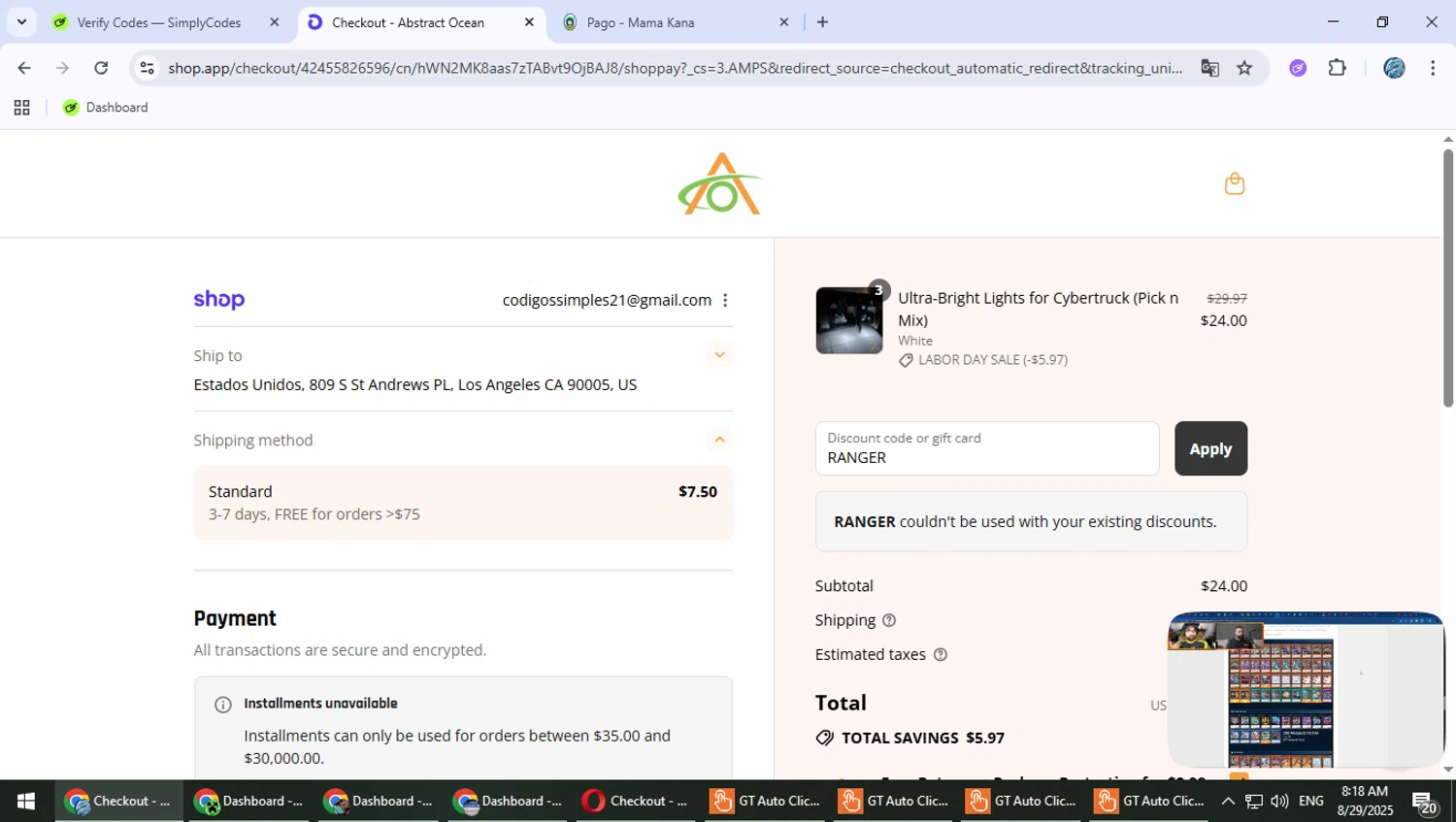Image resolution: width=1456 pixels, height=822 pixels.
Task: Reload the checkout page
Action: coord(101,68)
